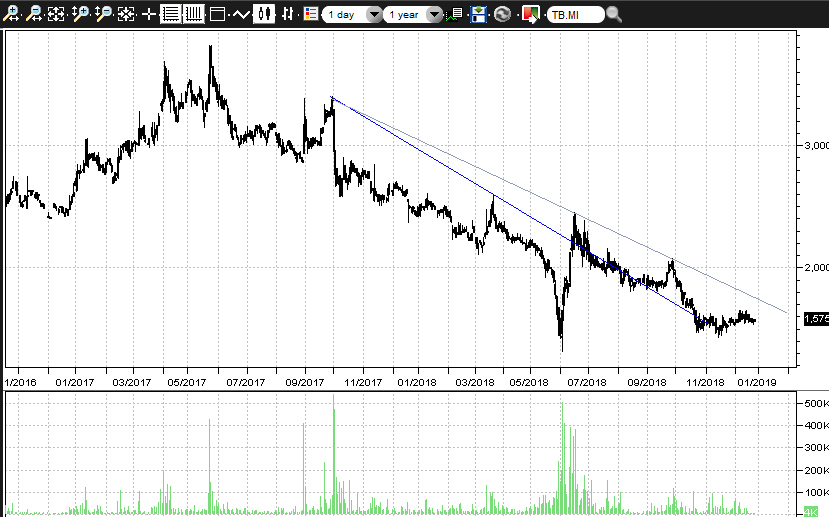The height and width of the screenshot is (517, 829).
Task: Zoom in horizontally on the chart
Action: tap(11, 14)
